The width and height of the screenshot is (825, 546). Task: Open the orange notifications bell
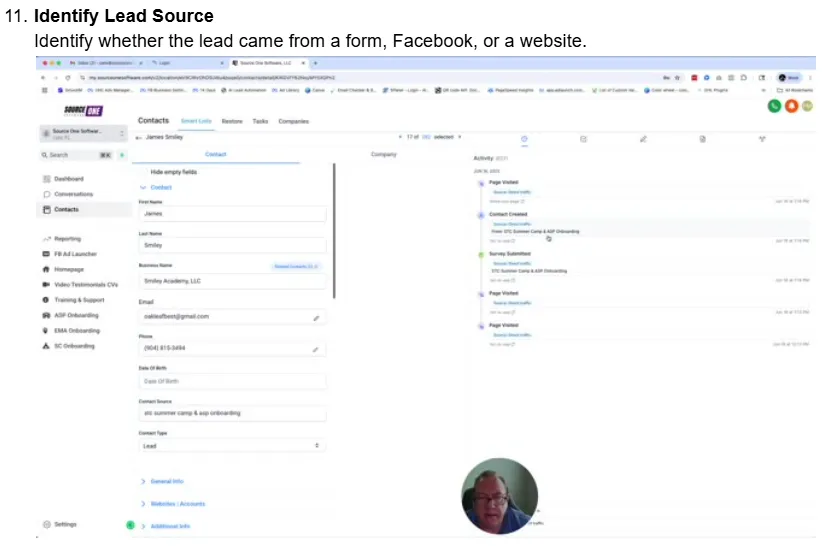pyautogui.click(x=791, y=105)
